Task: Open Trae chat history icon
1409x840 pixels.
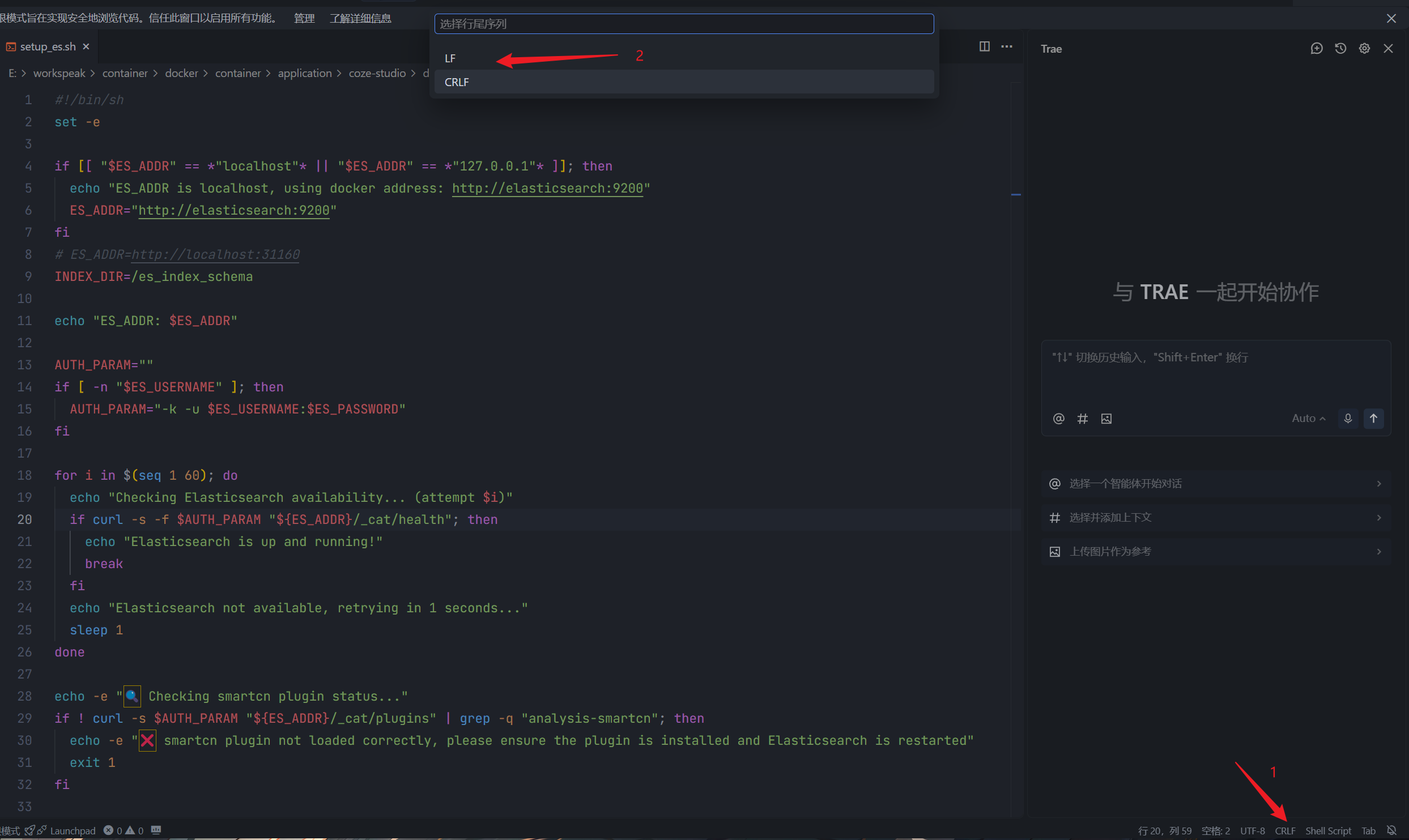Action: pos(1340,49)
